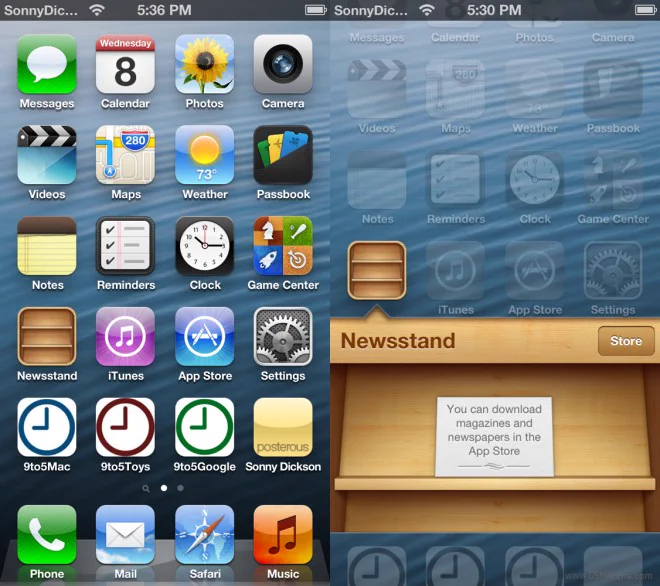This screenshot has height=586, width=660.
Task: Open the Weather app showing 73°
Action: [205, 155]
